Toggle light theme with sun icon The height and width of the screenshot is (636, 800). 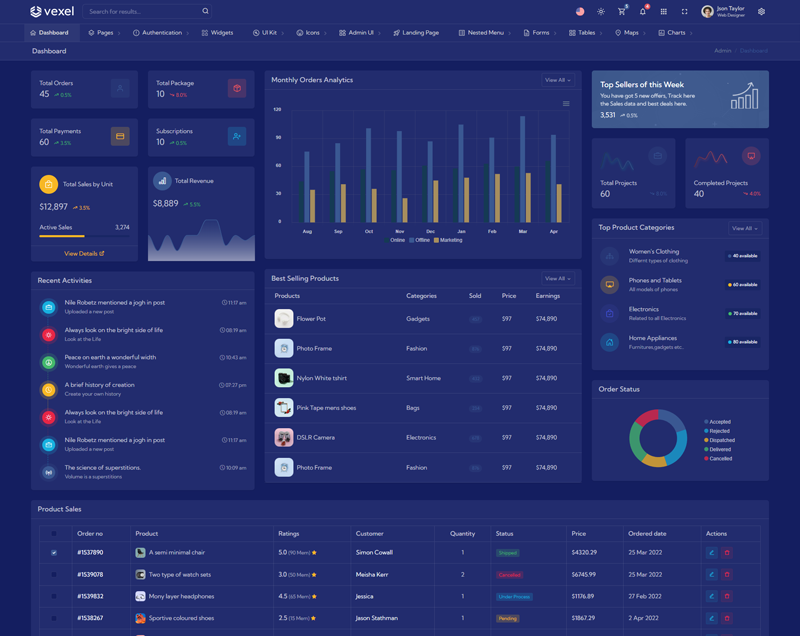[x=601, y=12]
